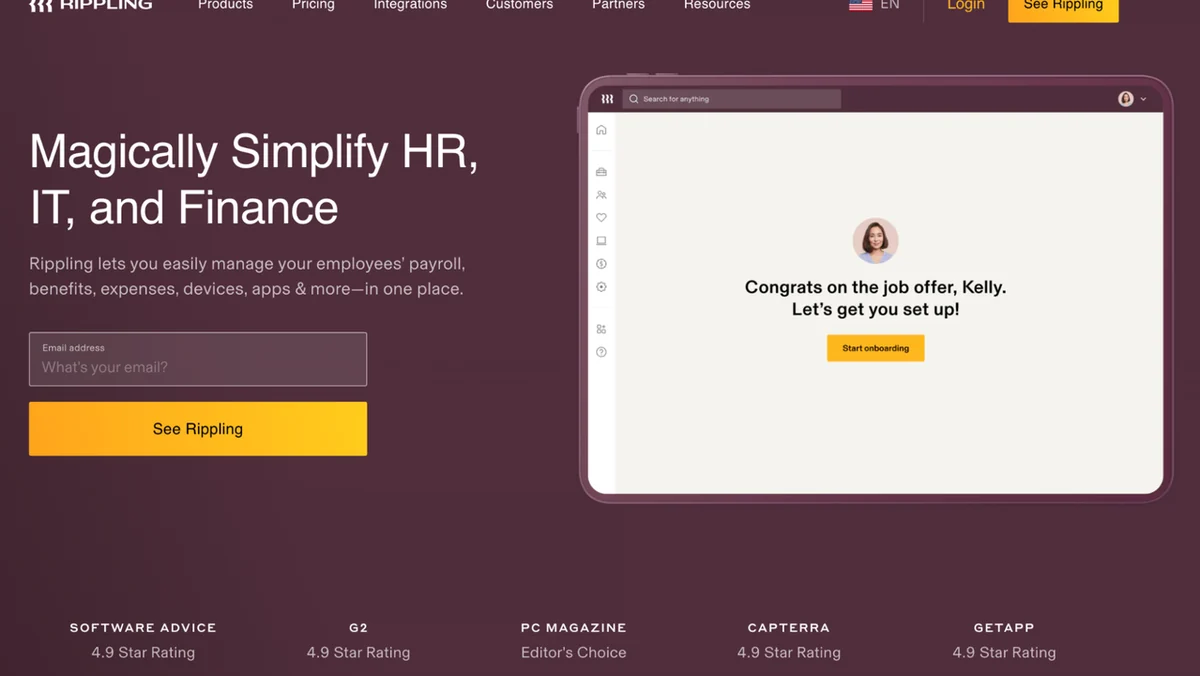Click the Start onboarding button
Screen dimensions: 1200x676
(x=875, y=348)
